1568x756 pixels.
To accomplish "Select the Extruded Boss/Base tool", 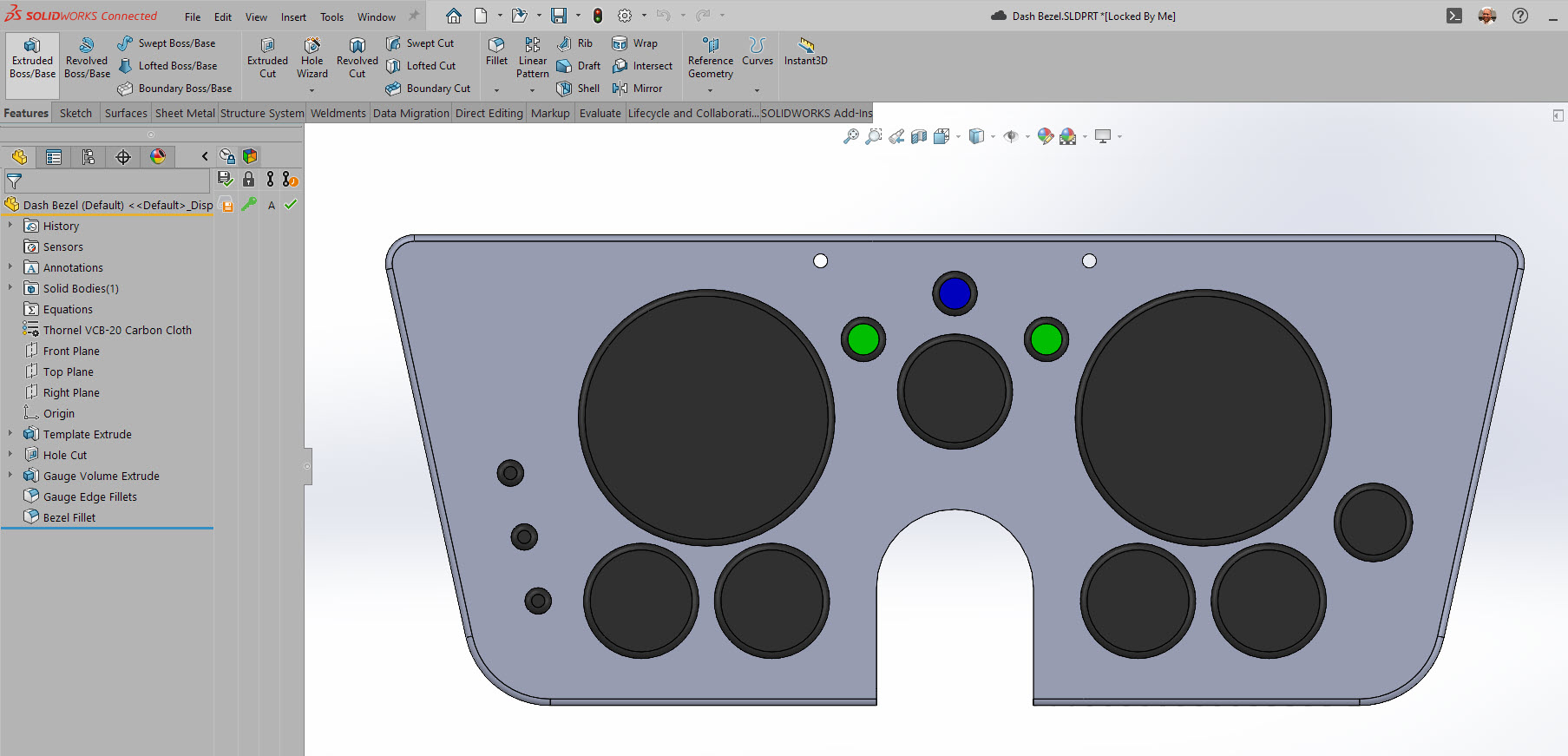I will [x=32, y=57].
